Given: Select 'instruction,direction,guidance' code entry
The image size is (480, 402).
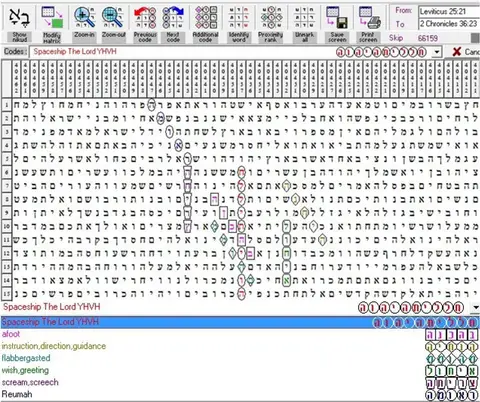Looking at the screenshot, I should click(x=54, y=346).
